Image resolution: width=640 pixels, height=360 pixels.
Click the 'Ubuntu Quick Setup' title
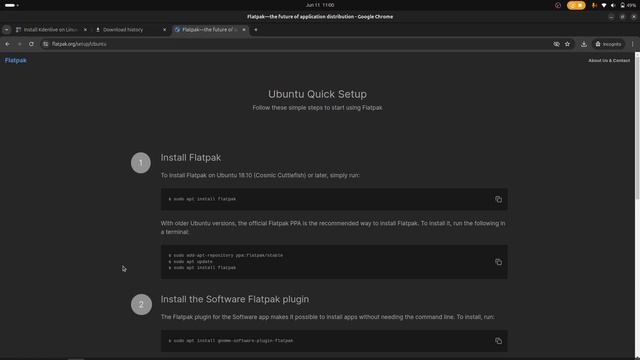click(x=317, y=94)
